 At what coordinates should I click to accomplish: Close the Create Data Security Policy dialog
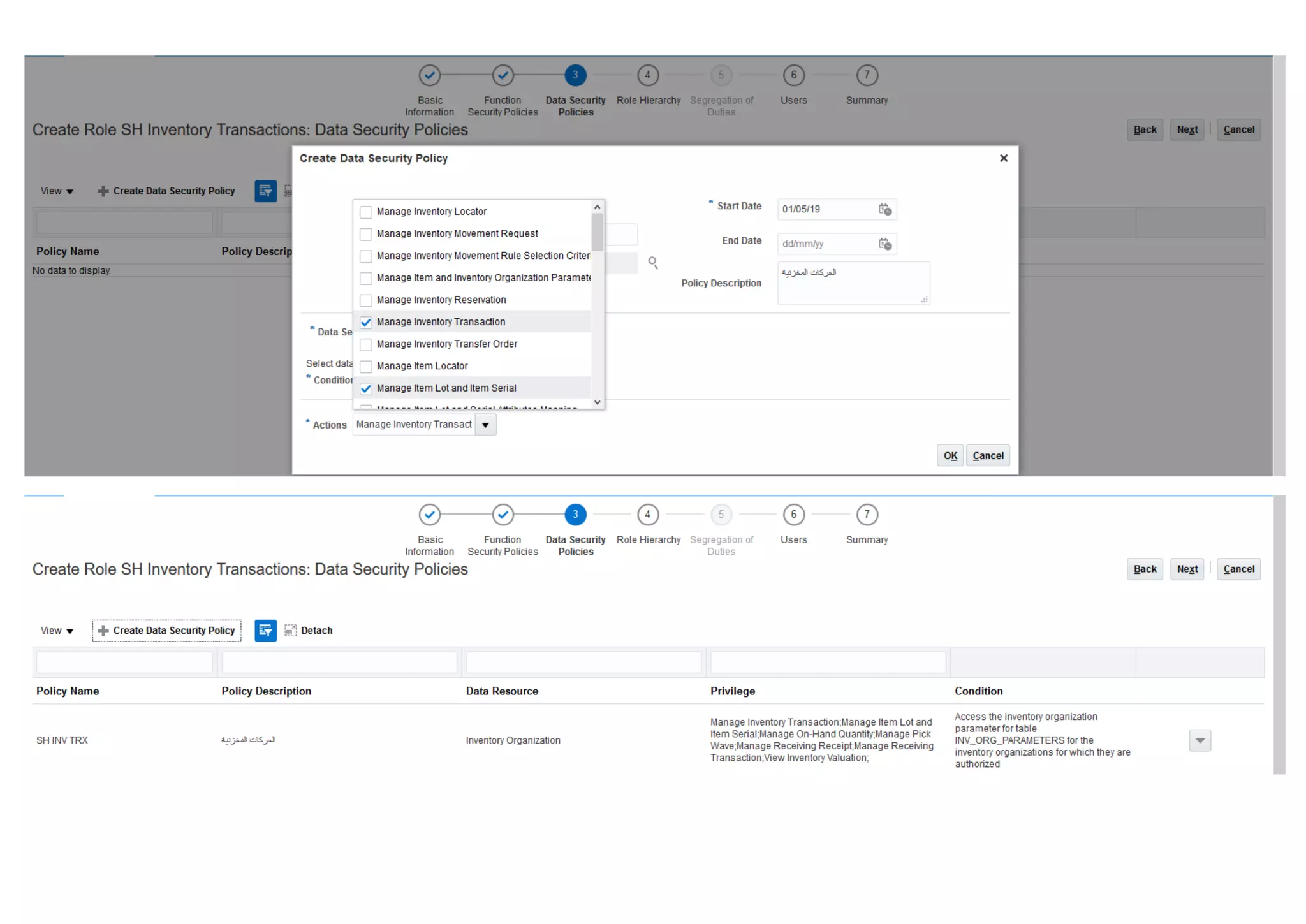(1004, 158)
